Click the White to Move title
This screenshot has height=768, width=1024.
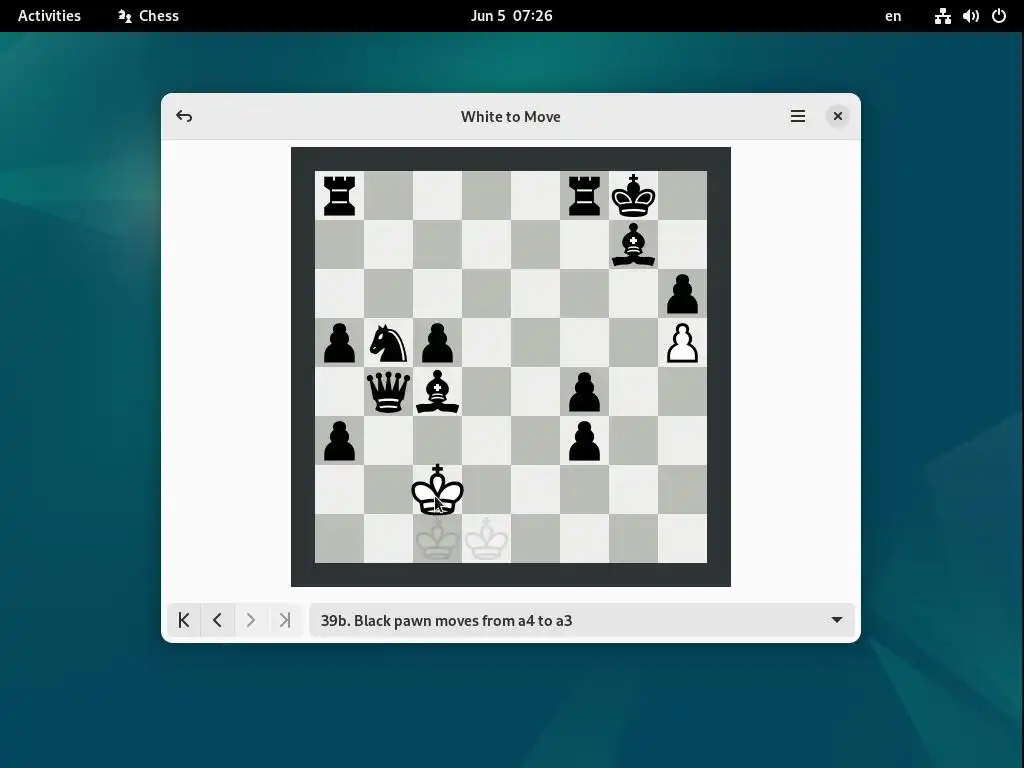tap(511, 116)
